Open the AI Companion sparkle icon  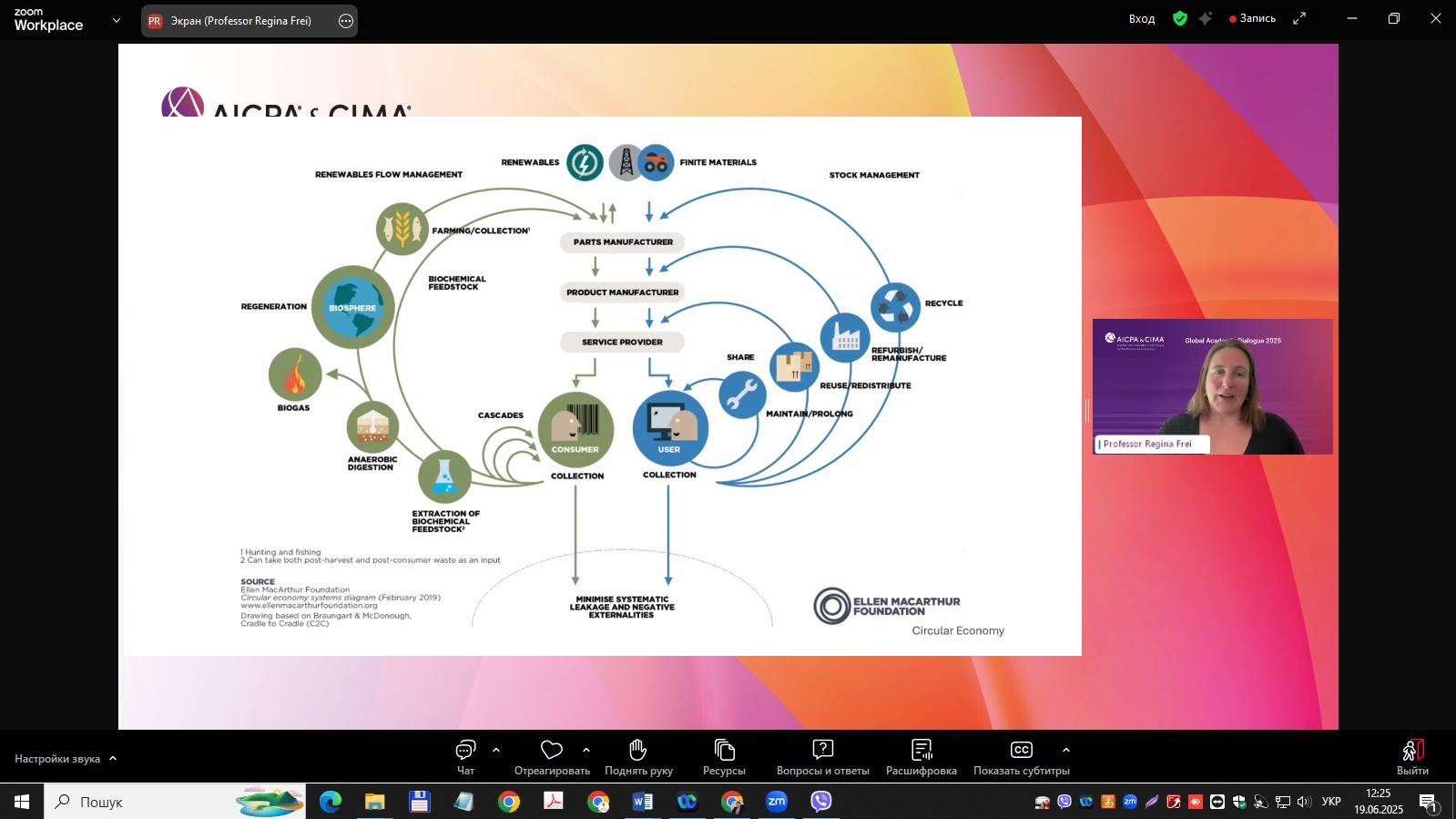coord(1206,18)
